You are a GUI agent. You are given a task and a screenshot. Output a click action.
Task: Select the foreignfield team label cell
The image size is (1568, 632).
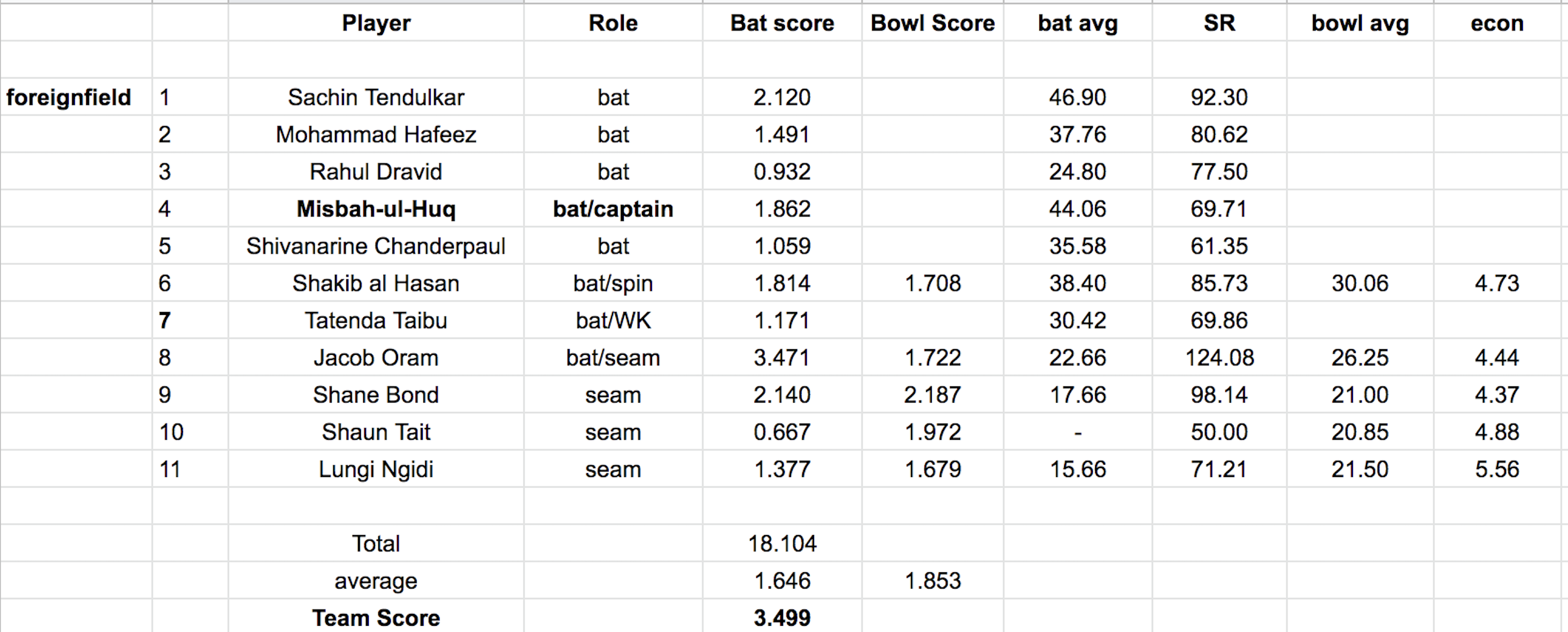[x=69, y=97]
